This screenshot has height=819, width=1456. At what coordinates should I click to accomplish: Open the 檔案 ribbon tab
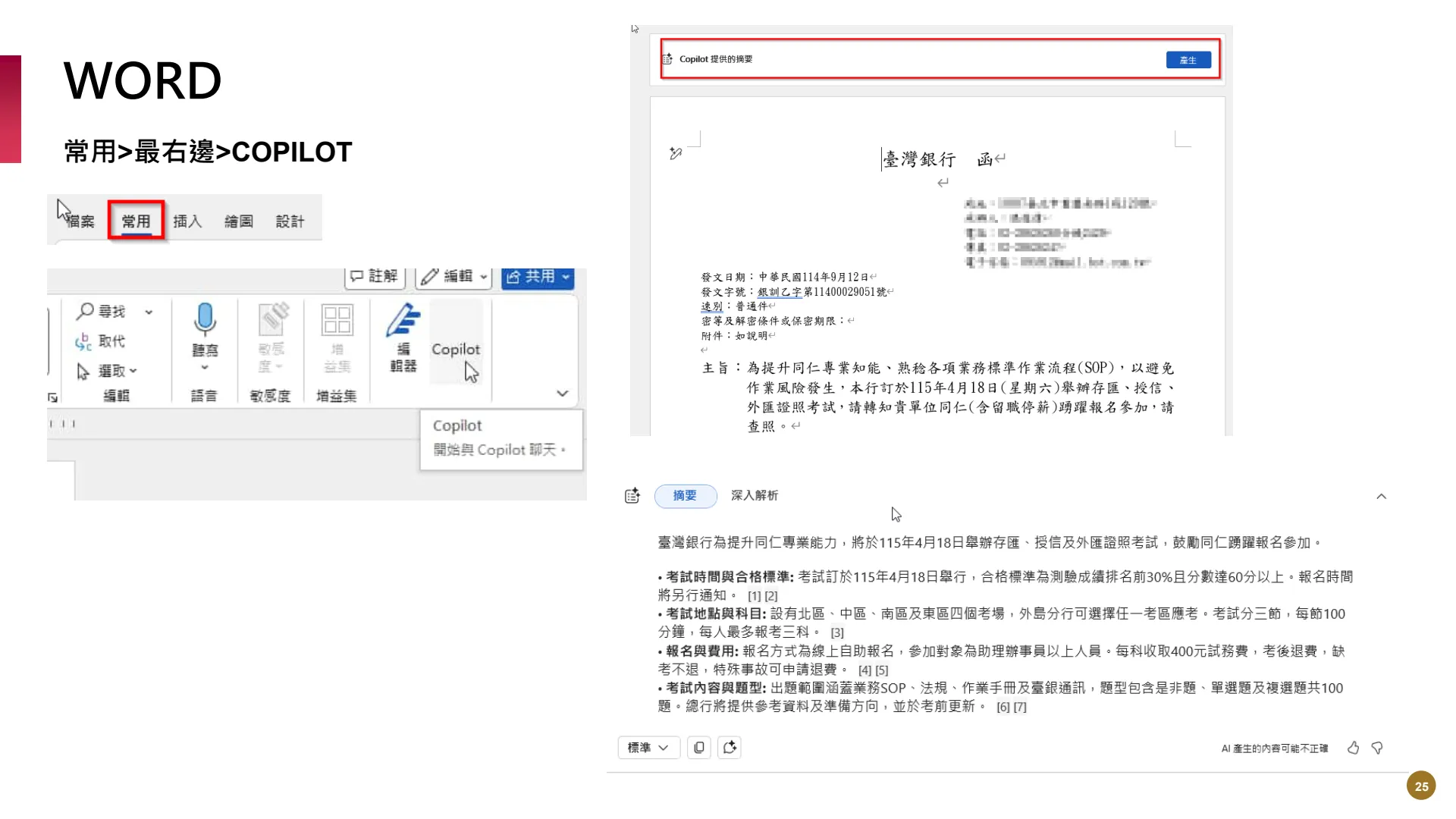point(80,221)
